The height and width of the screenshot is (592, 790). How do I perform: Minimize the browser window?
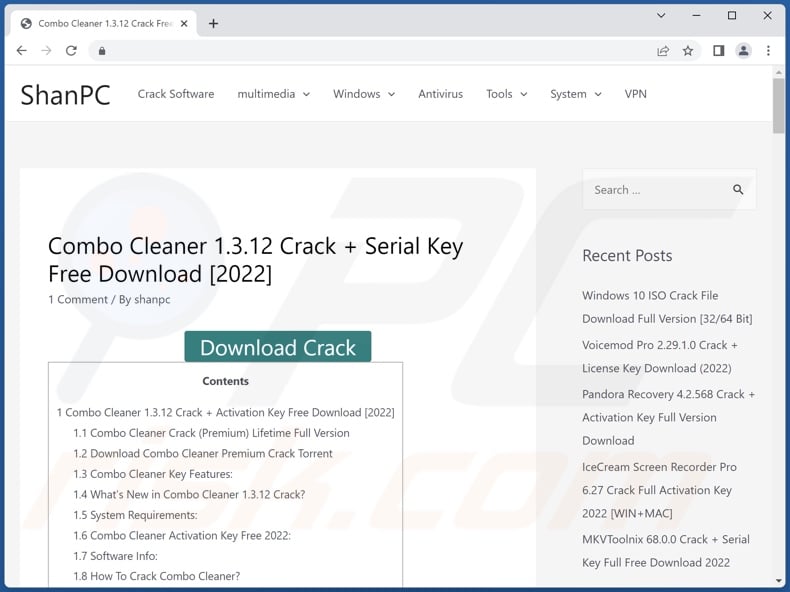pyautogui.click(x=696, y=16)
